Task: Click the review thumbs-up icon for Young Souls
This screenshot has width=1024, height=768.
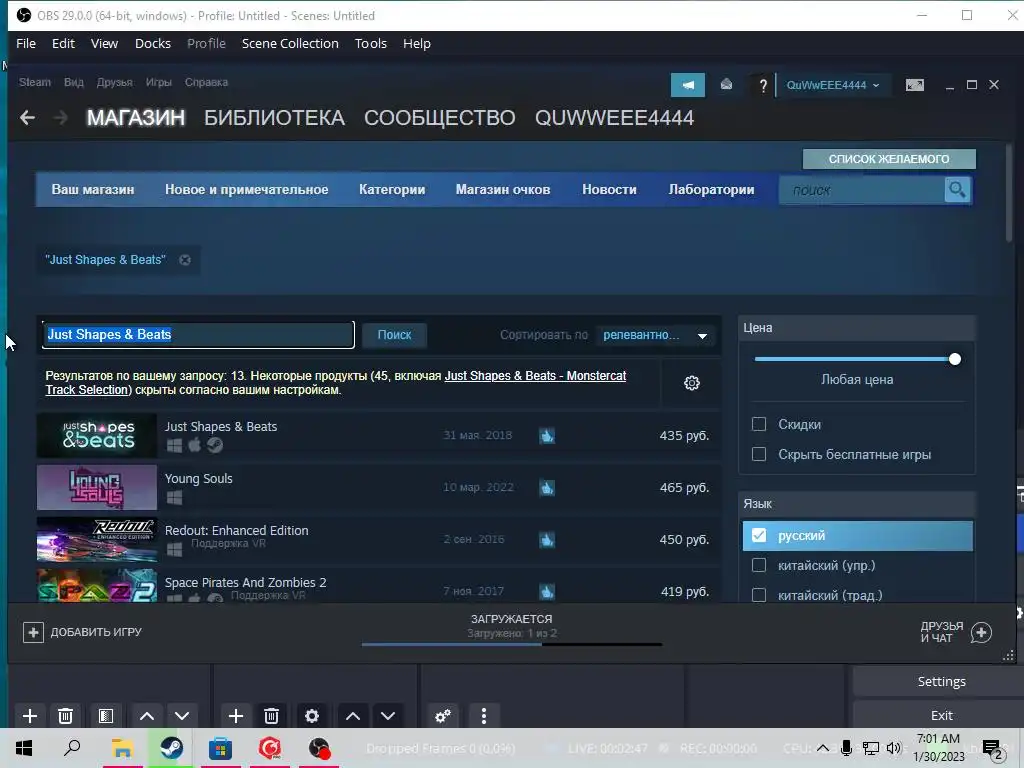Action: point(547,488)
